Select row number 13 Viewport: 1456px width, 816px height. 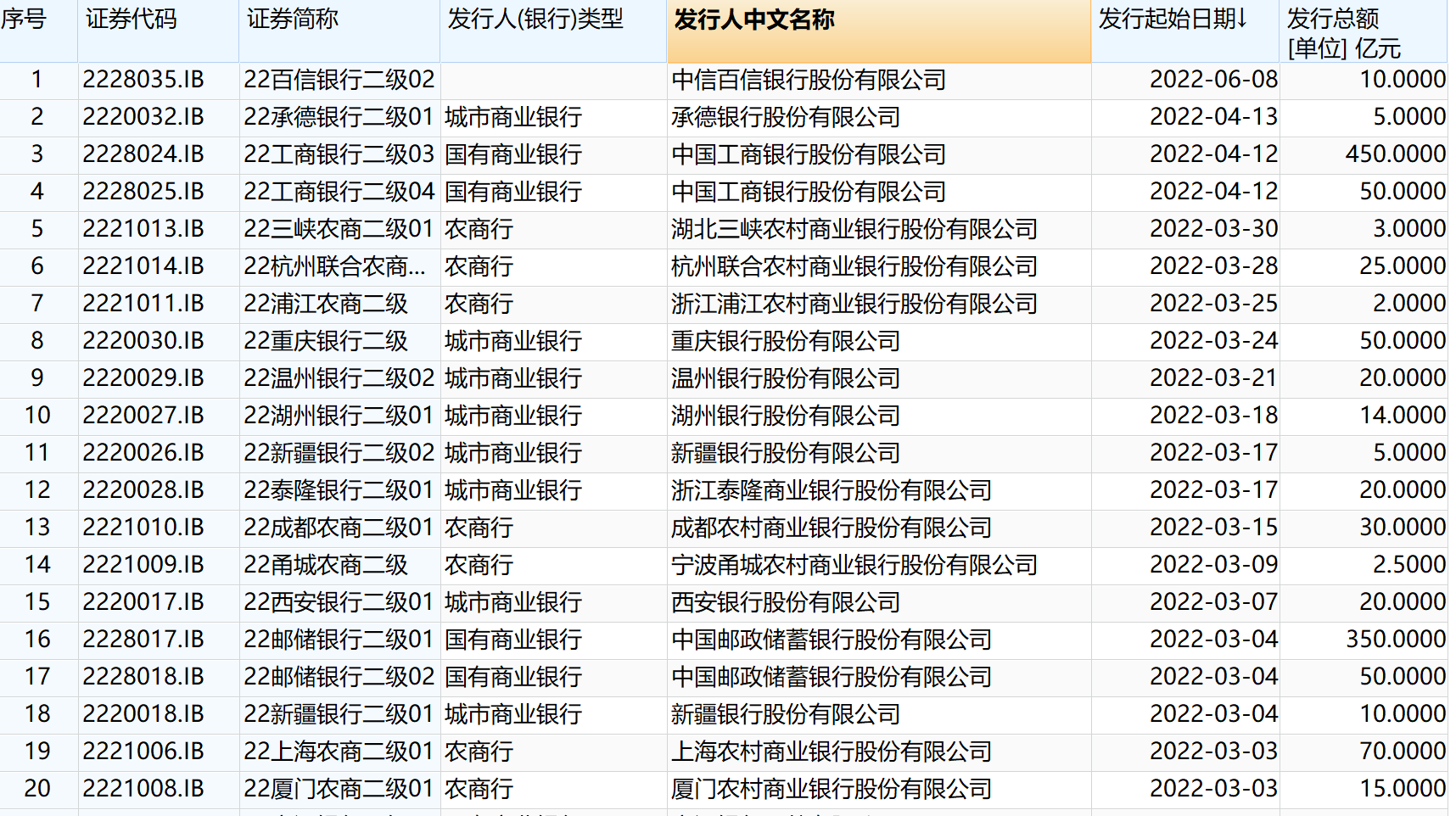[x=37, y=528]
